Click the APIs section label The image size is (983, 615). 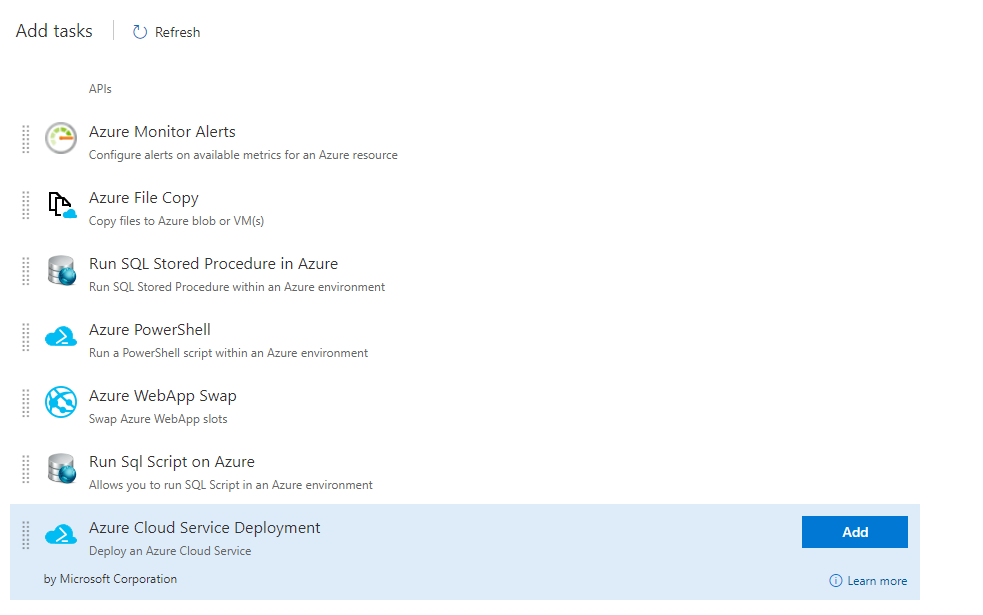100,88
